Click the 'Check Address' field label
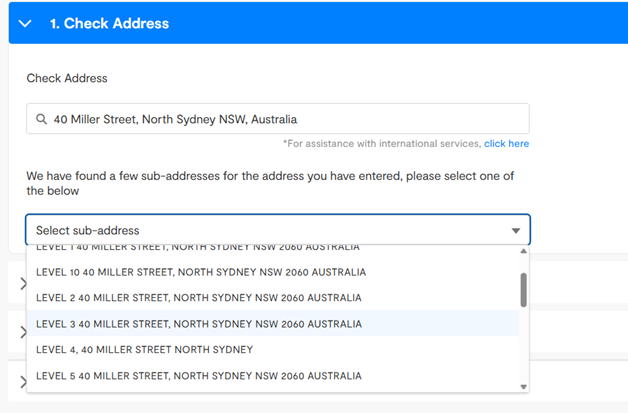The image size is (628, 413). (67, 78)
